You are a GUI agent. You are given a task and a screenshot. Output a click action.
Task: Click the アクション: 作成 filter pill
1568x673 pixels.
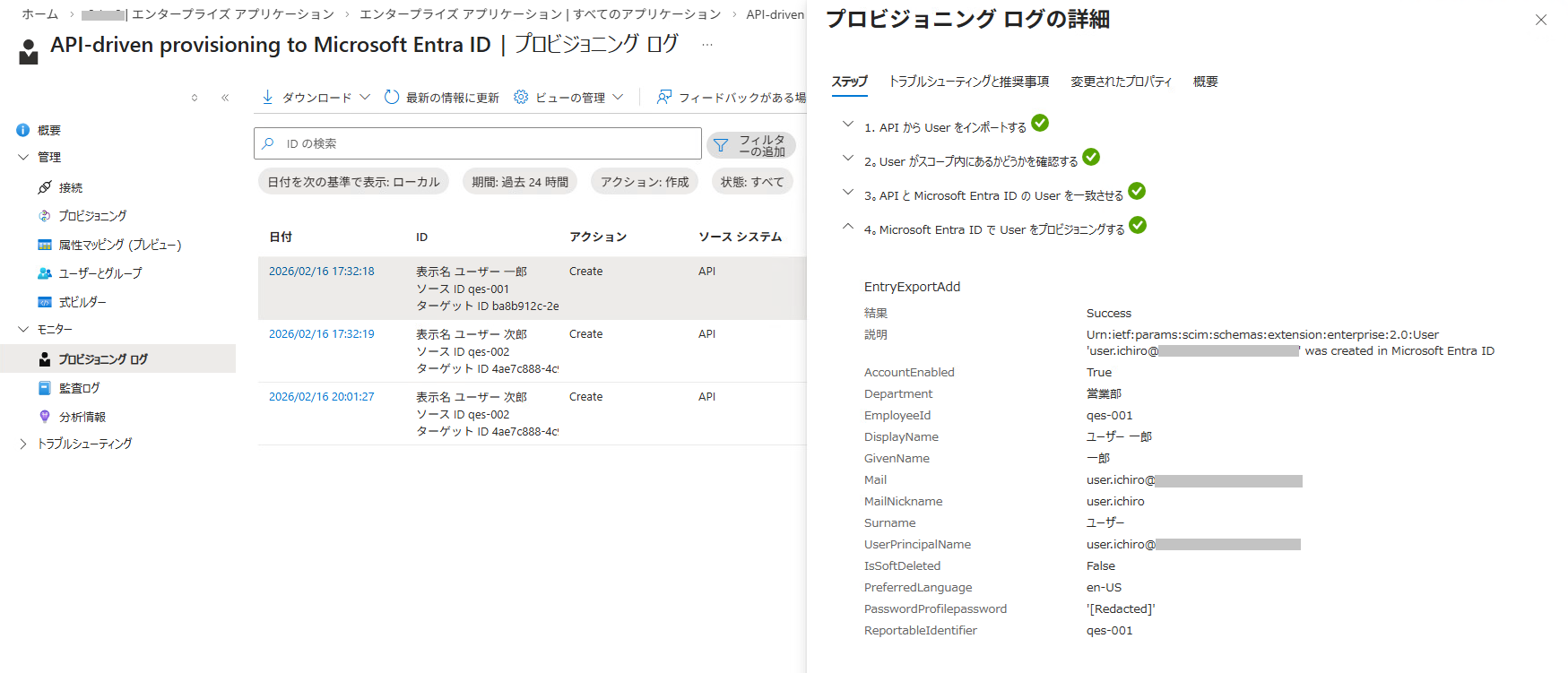[x=645, y=182]
